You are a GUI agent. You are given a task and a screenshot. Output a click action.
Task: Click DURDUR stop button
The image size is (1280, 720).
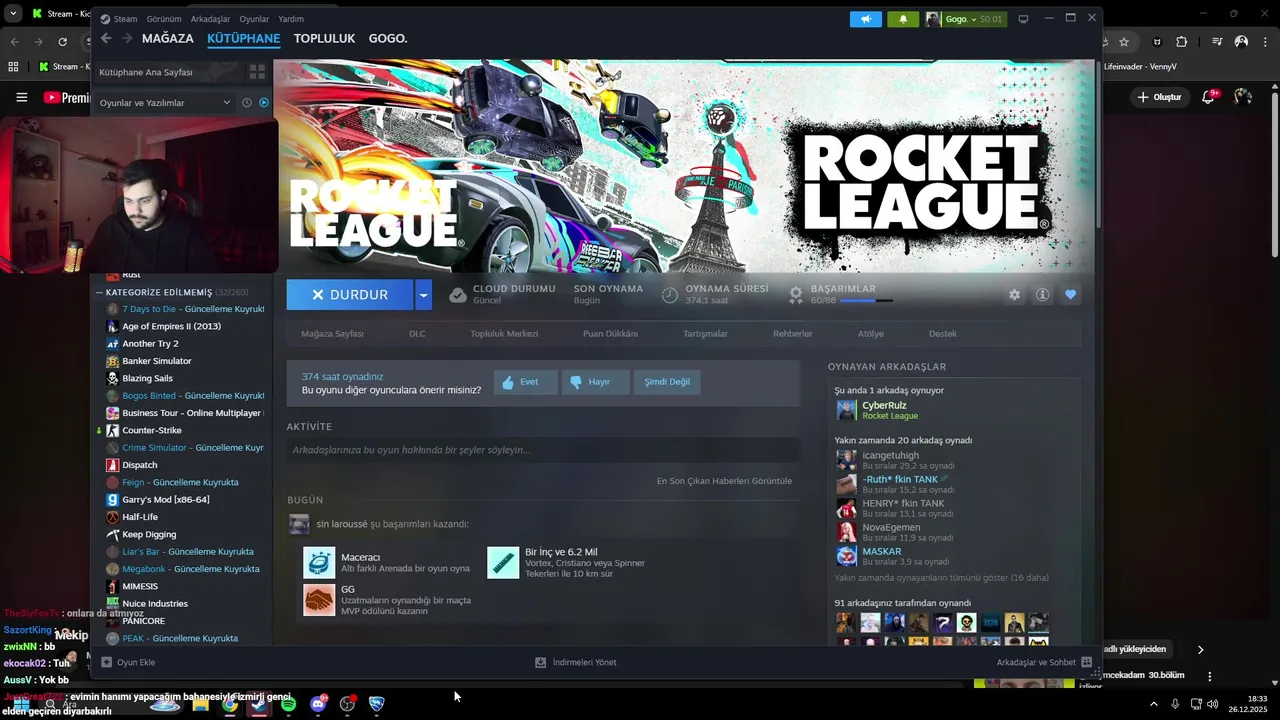[x=350, y=295]
